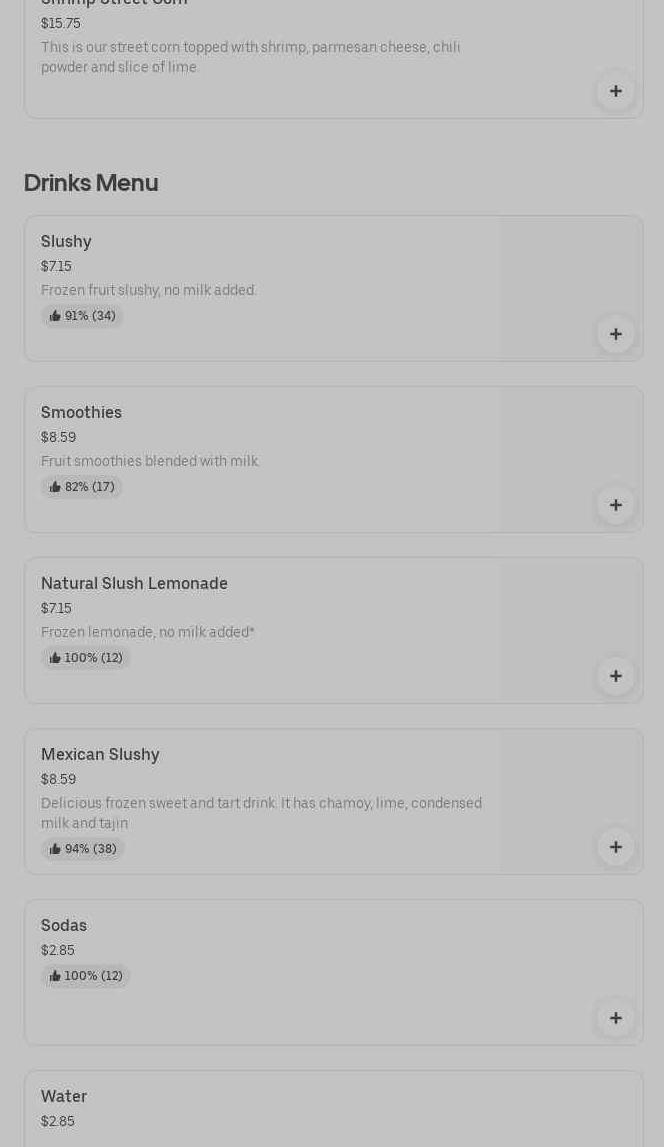
Task: Open the Mexican Slushy image thumbnail
Action: 571,801
